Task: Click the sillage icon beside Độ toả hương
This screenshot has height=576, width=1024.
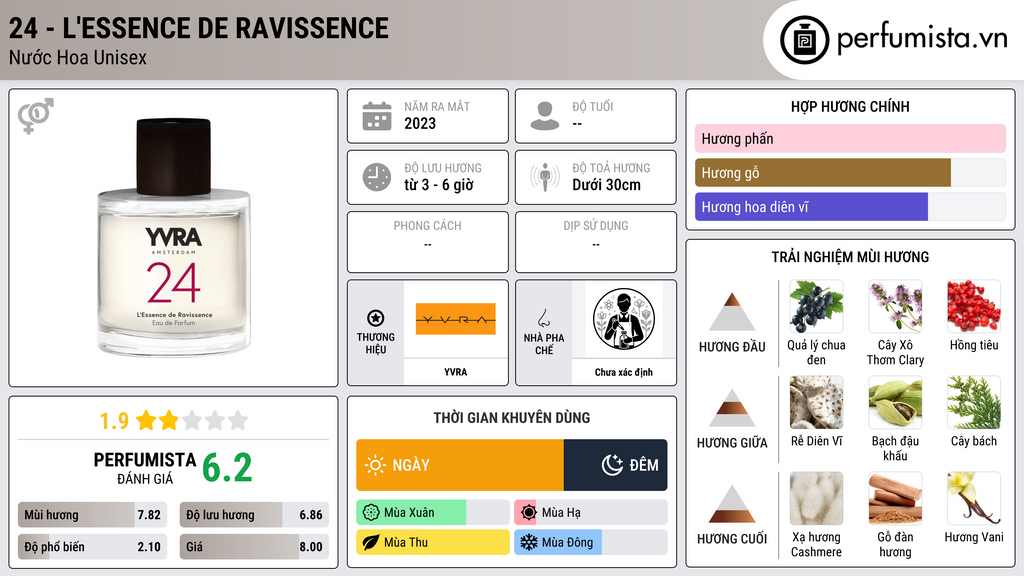Action: 545,177
